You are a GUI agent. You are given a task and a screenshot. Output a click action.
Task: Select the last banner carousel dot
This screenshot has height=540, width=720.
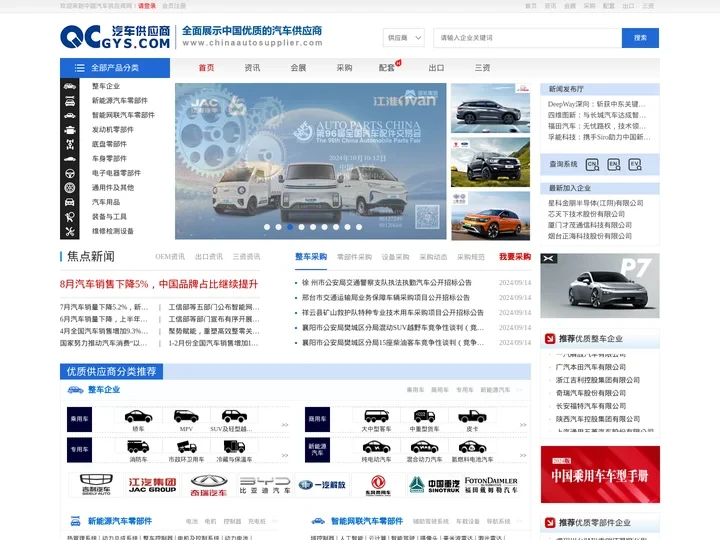pyautogui.click(x=359, y=227)
